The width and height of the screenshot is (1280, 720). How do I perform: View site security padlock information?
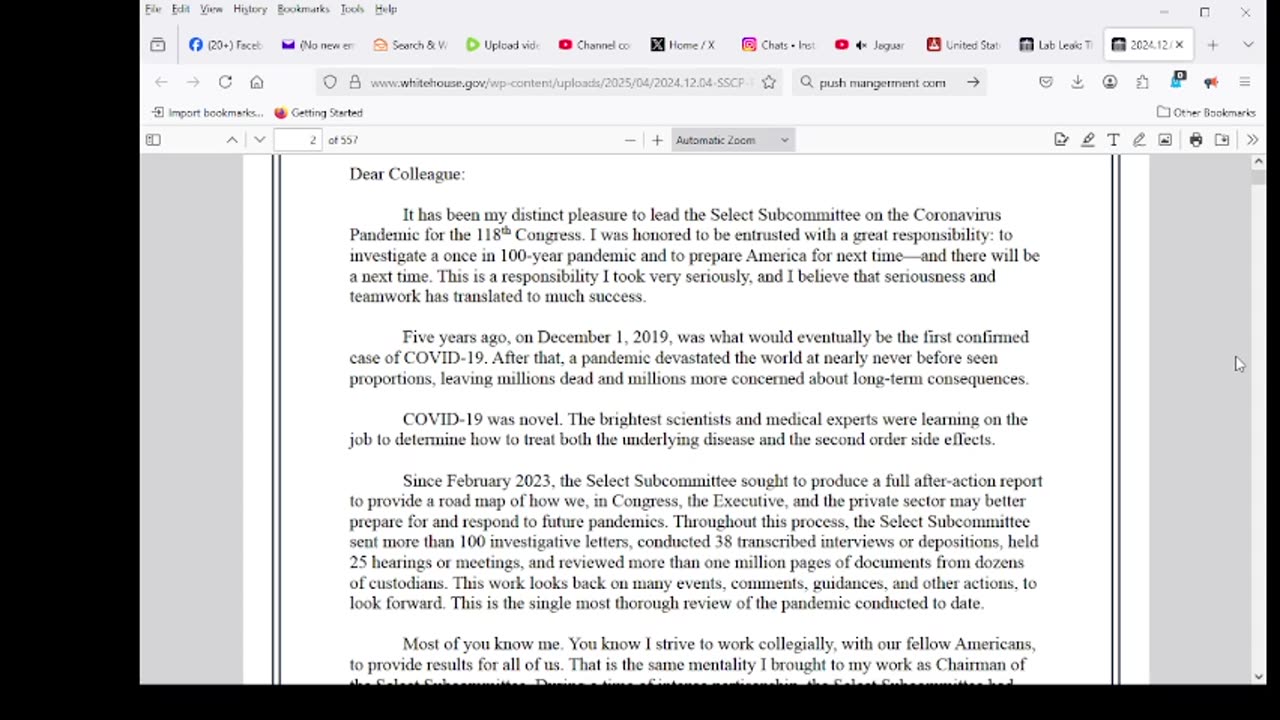[354, 83]
